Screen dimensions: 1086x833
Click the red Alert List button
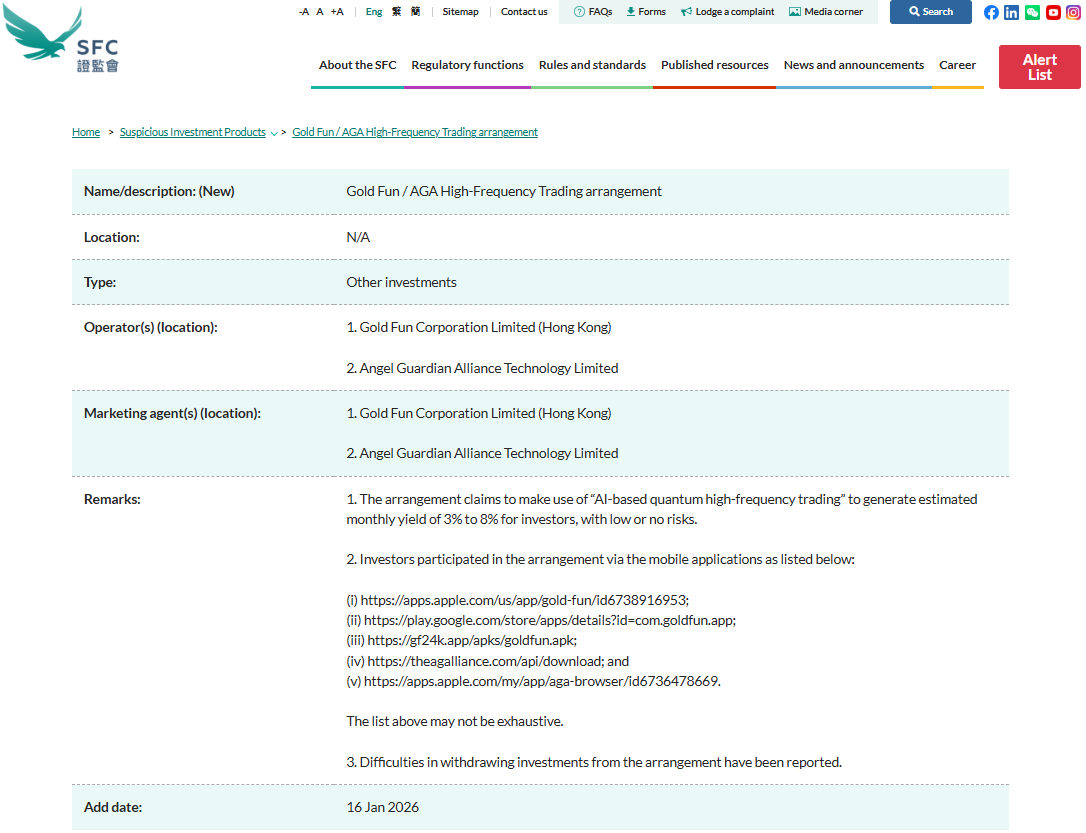[x=1039, y=67]
